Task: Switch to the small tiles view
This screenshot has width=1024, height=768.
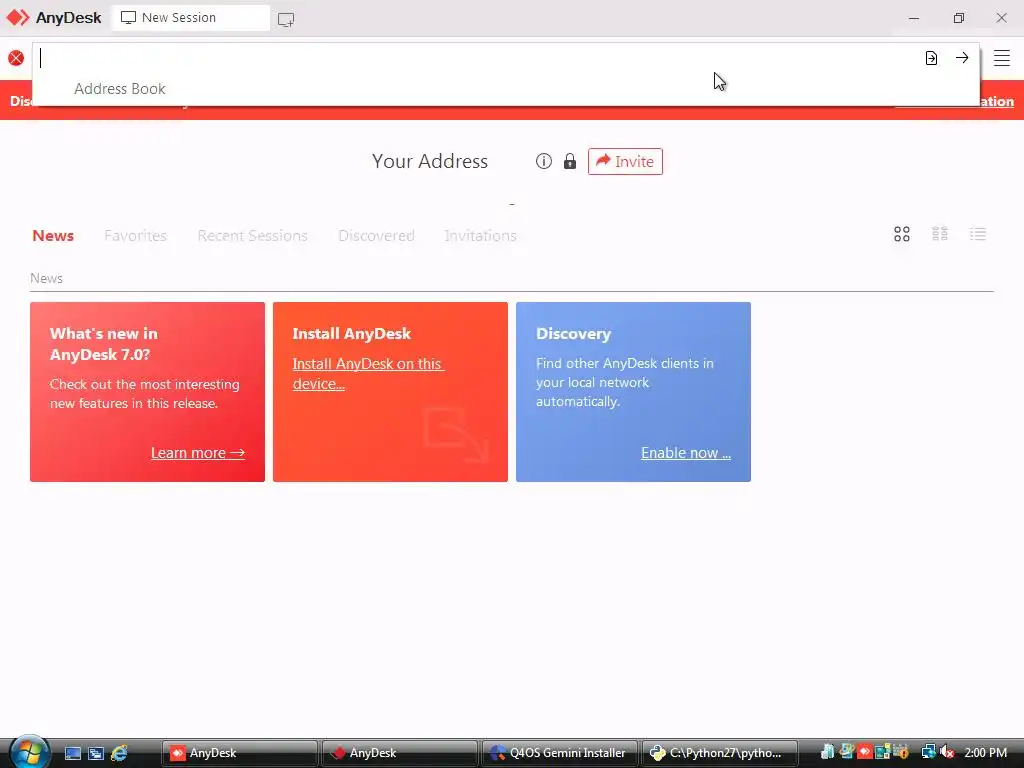Action: (940, 234)
